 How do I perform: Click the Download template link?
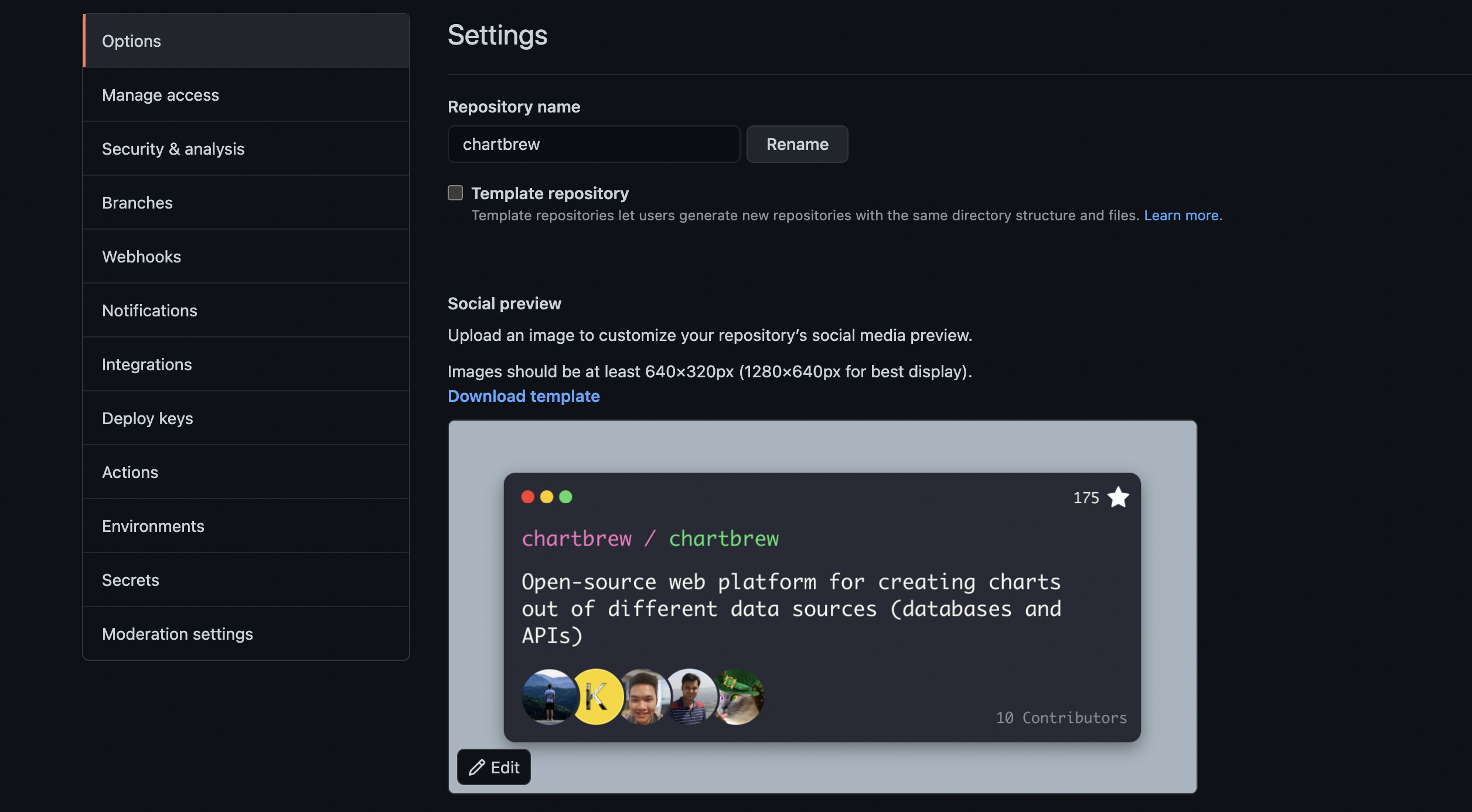click(x=523, y=396)
